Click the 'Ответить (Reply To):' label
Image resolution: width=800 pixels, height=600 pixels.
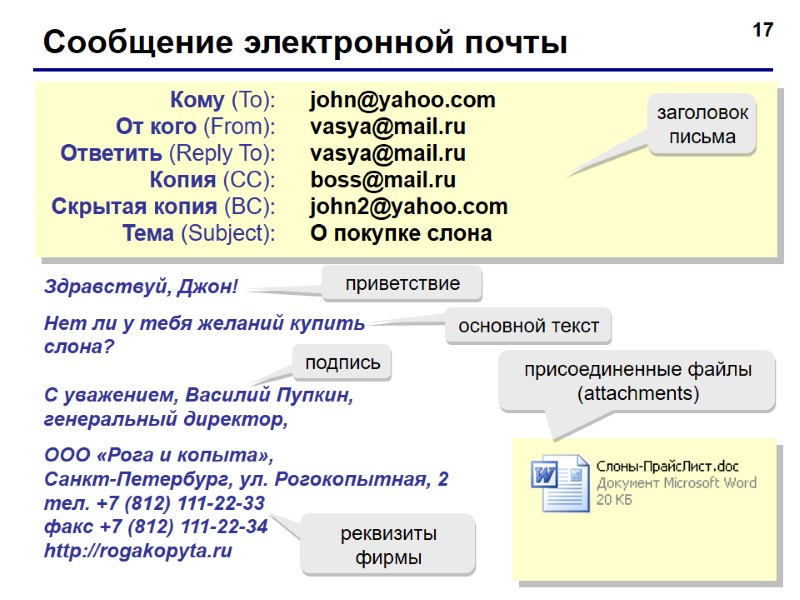pos(168,153)
